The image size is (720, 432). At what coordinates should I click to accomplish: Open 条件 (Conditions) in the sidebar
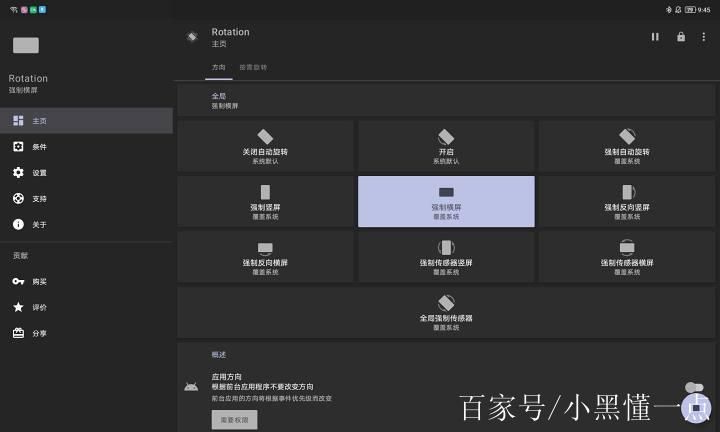(x=86, y=147)
